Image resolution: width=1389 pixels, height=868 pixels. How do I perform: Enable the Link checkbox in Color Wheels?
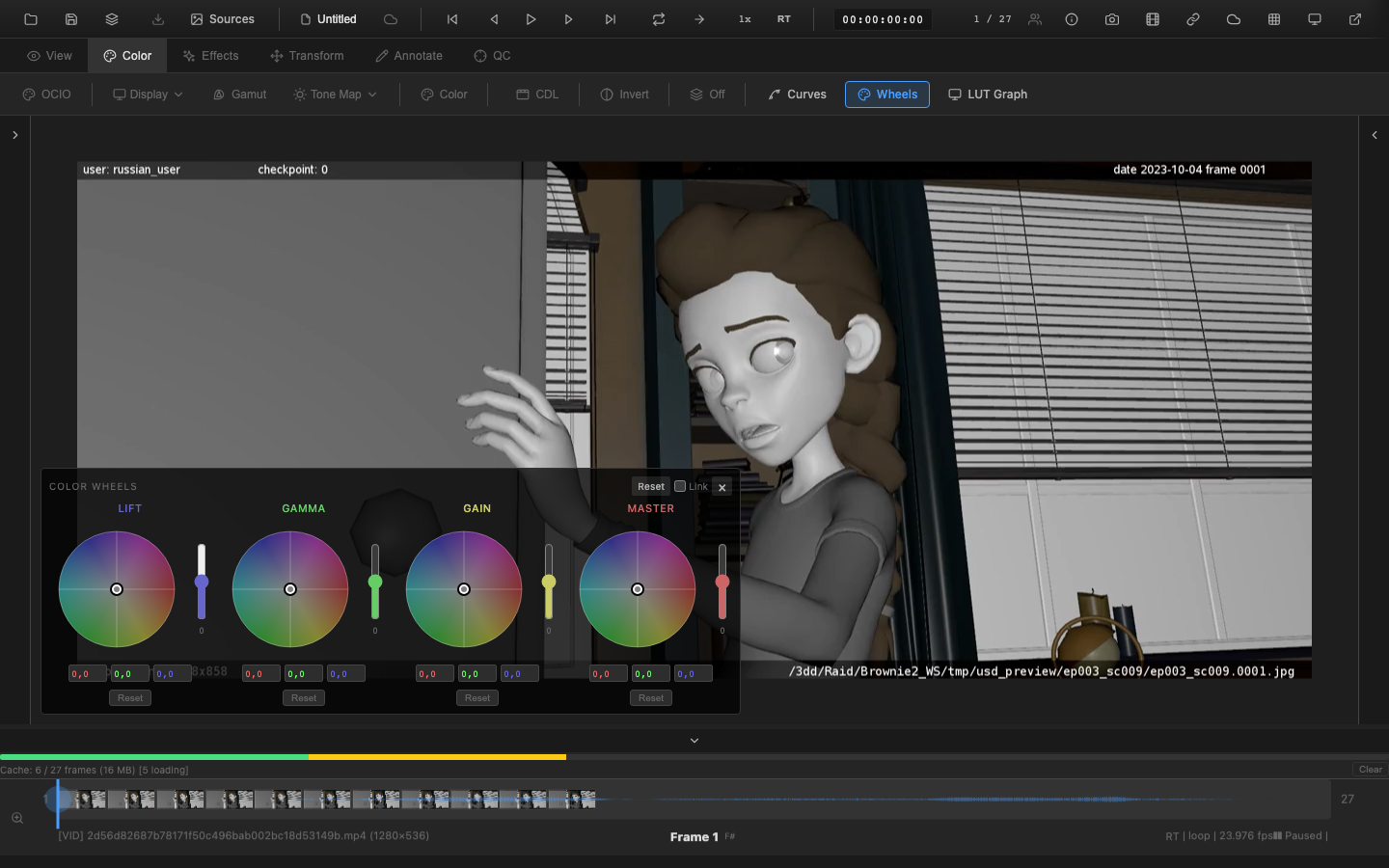pyautogui.click(x=678, y=486)
